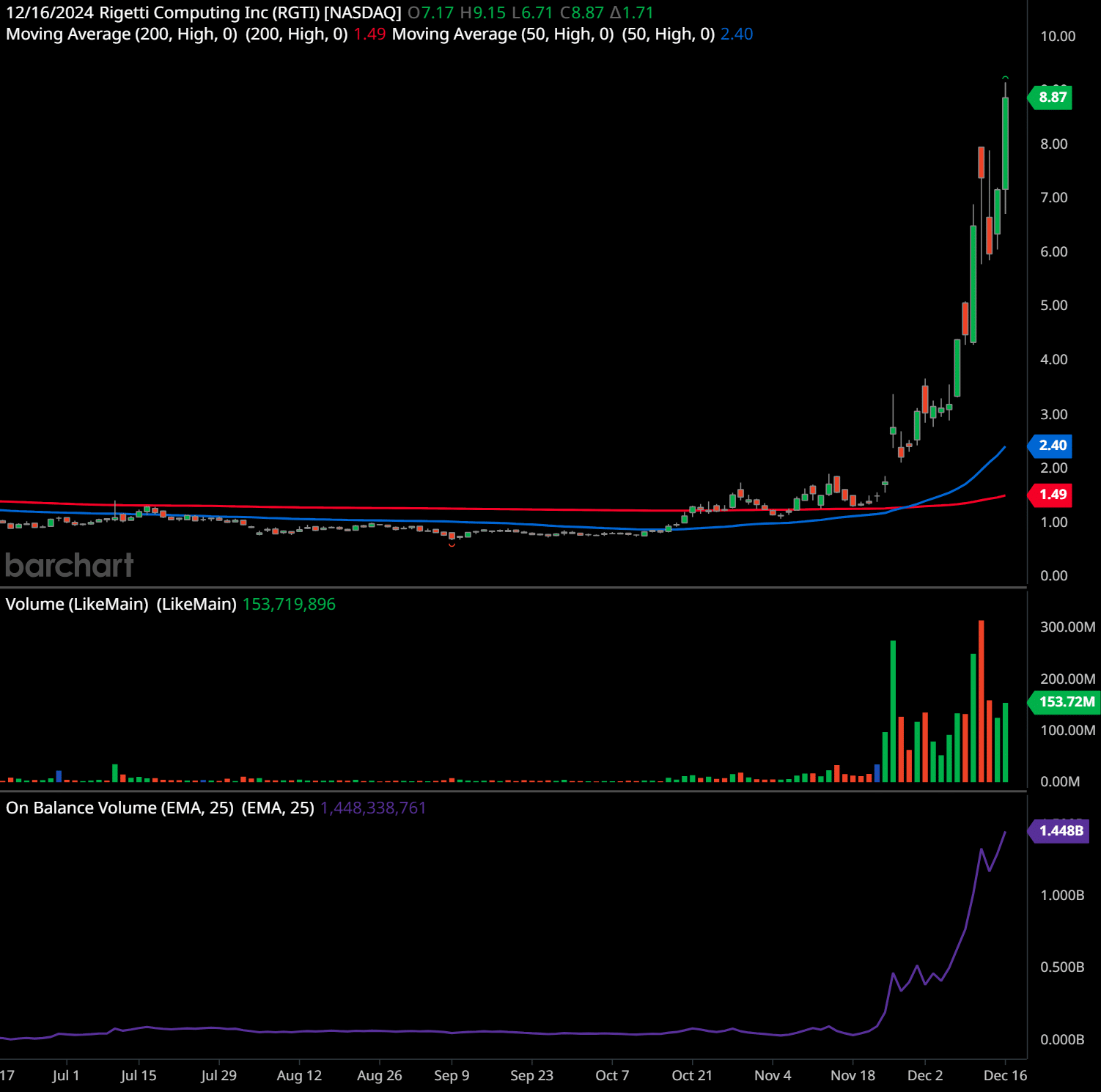The height and width of the screenshot is (1092, 1101).
Task: Click the 200.00M volume axis label
Action: 1068,679
